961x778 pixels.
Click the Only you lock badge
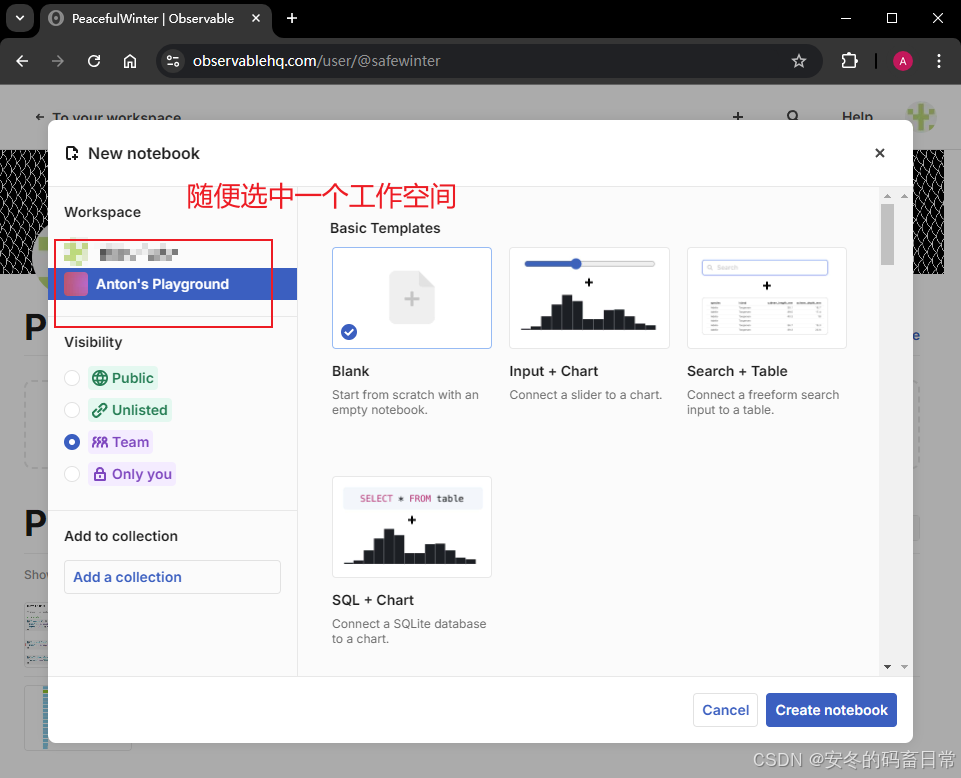click(132, 474)
